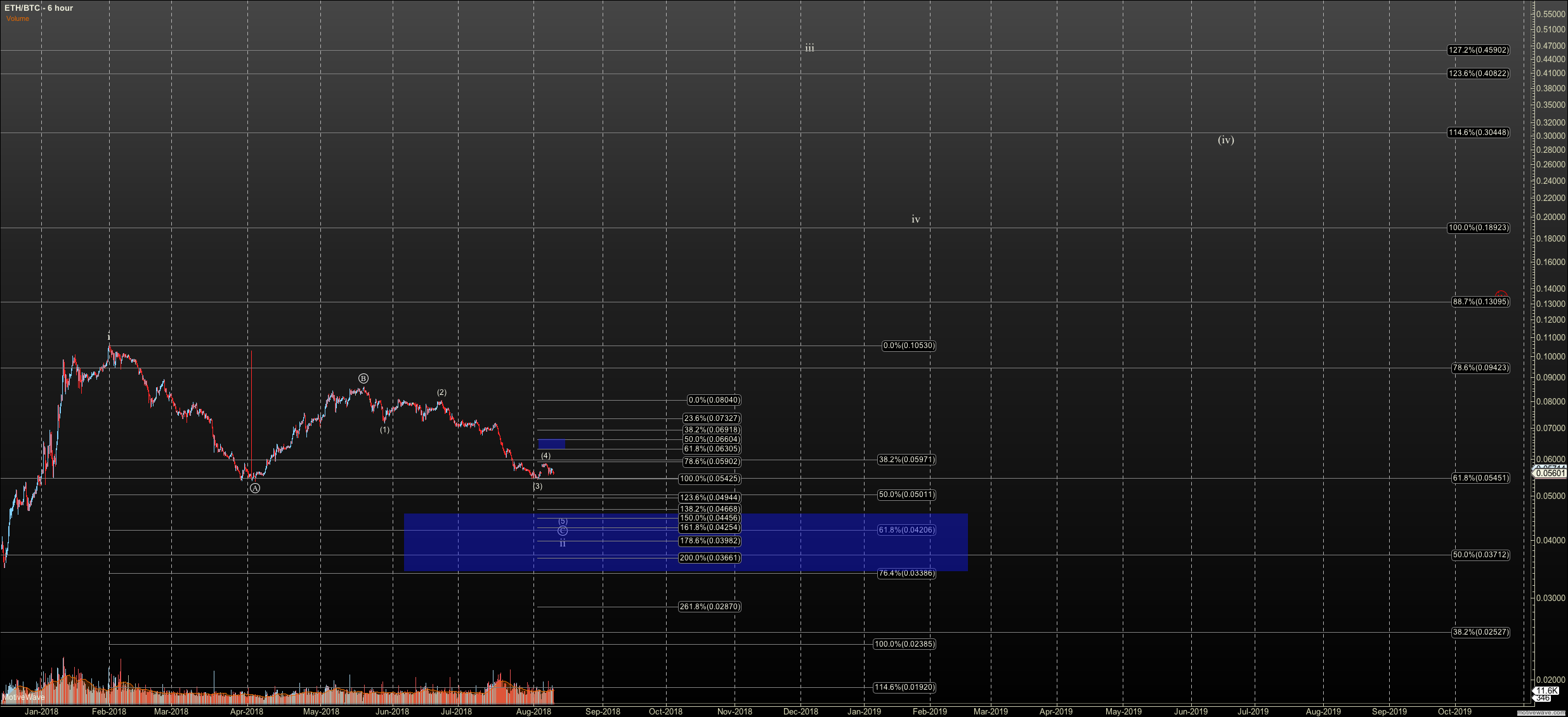Click the 61.8%(0.06305) level label
Viewport: 1568px width, 717px height.
click(x=712, y=449)
